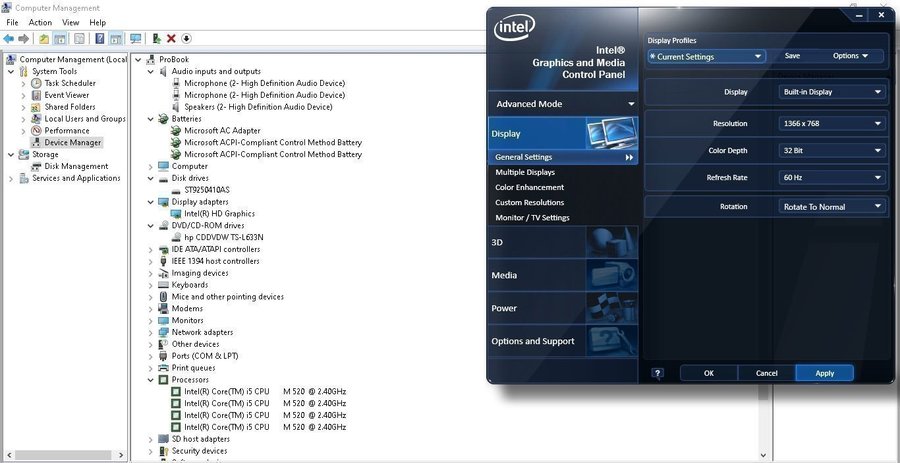Click the OK button in Intel panel
Viewport: 900px width, 463px height.
pyautogui.click(x=709, y=373)
